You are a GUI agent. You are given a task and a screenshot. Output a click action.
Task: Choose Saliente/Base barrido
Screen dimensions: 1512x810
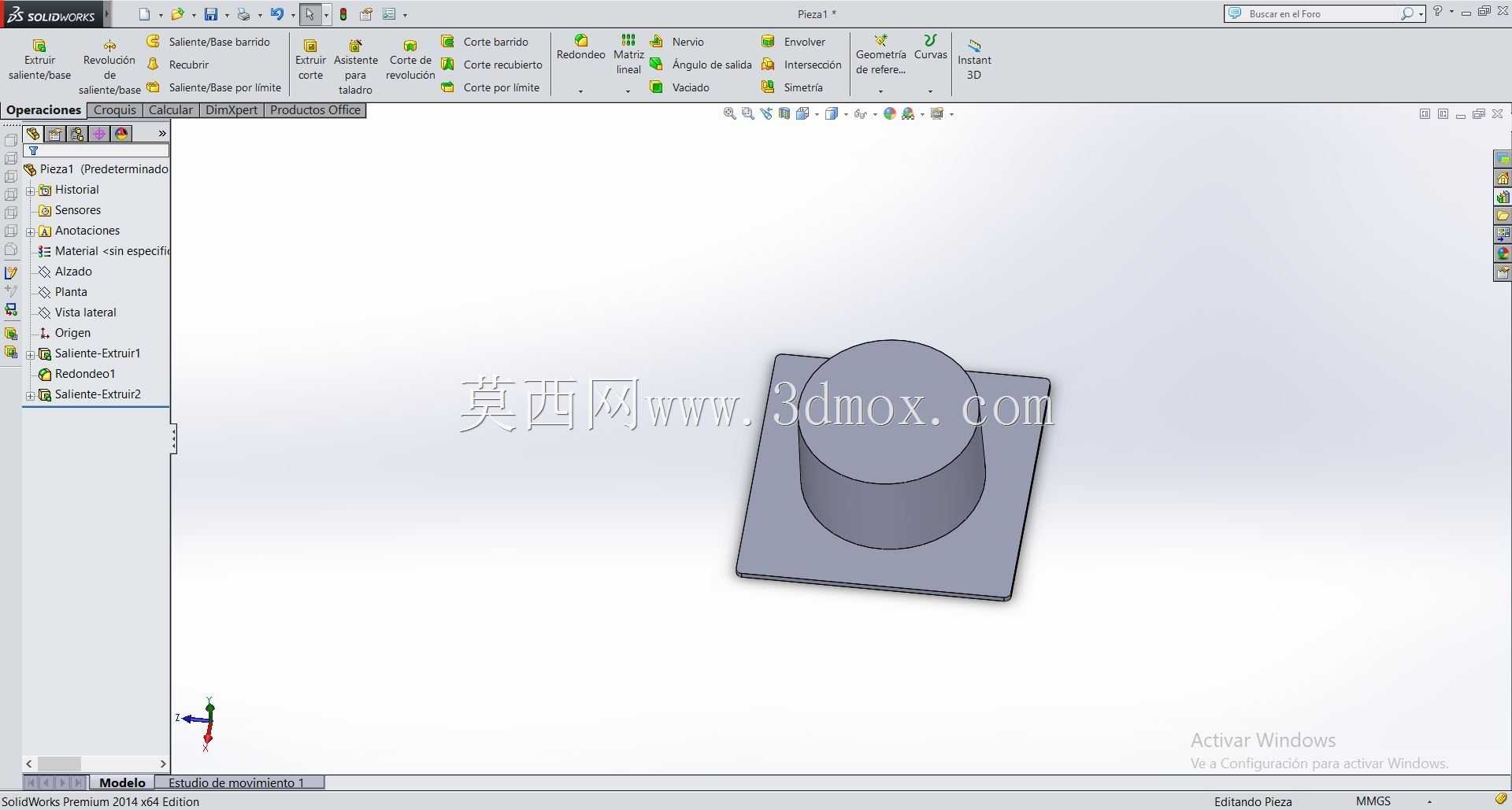(209, 42)
